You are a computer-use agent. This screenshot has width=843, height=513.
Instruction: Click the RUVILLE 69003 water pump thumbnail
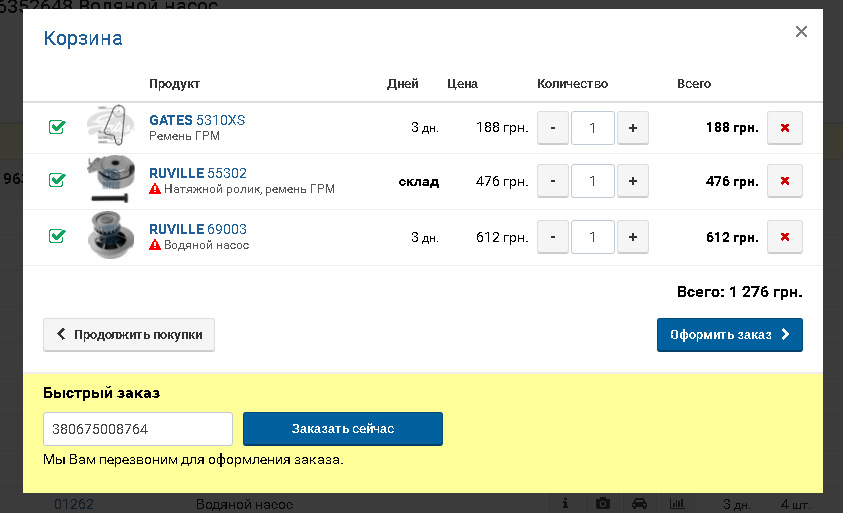point(111,236)
